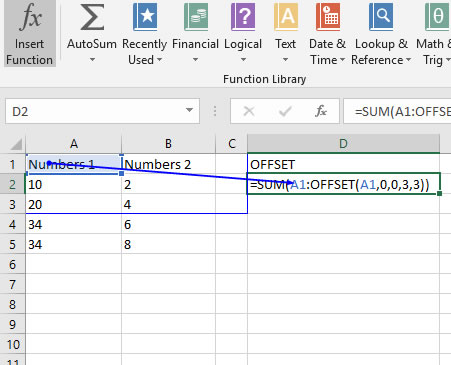Select row 10 header
451x365 pixels.
[x=13, y=344]
